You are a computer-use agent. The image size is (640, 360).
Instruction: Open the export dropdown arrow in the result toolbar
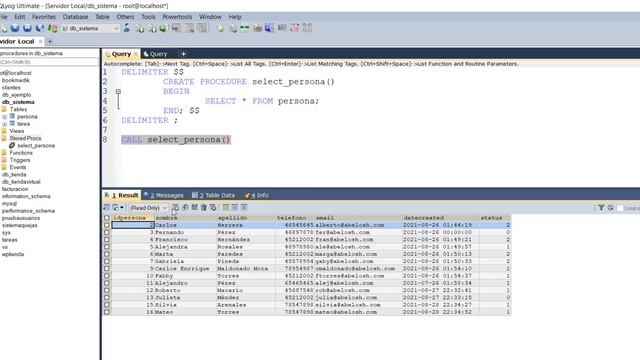122,208
